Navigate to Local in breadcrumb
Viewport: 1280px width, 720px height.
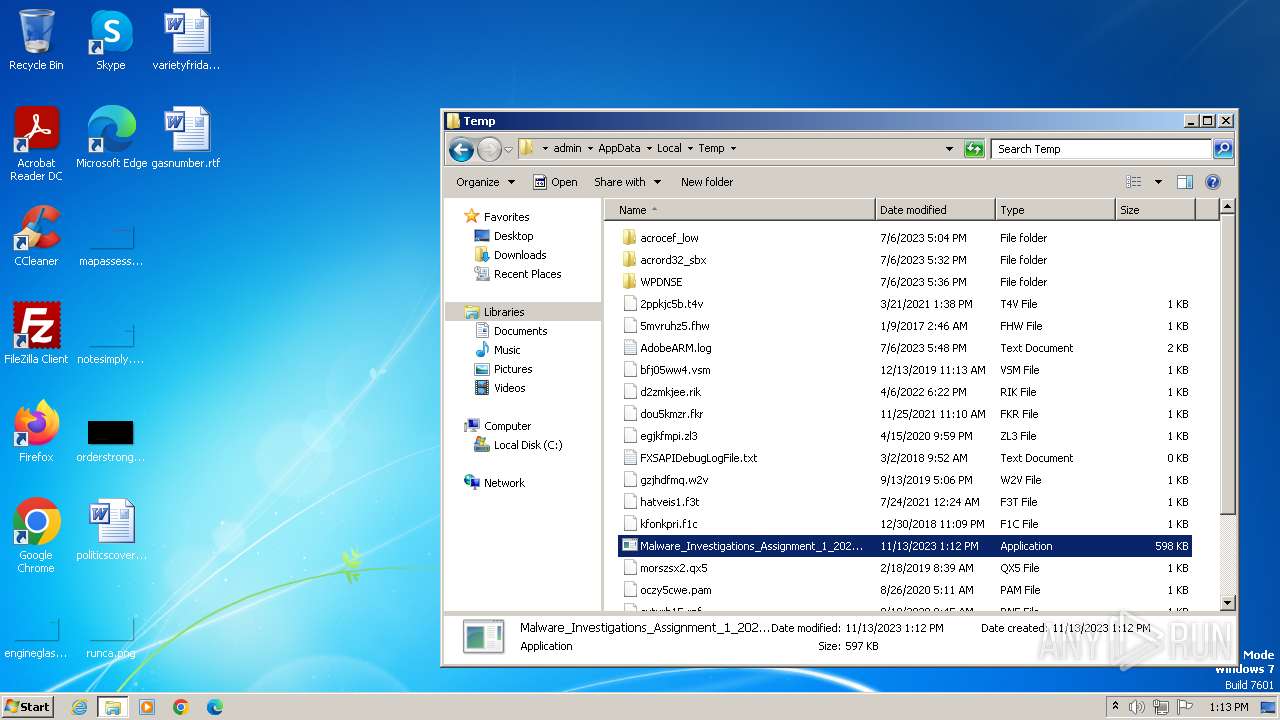[669, 148]
